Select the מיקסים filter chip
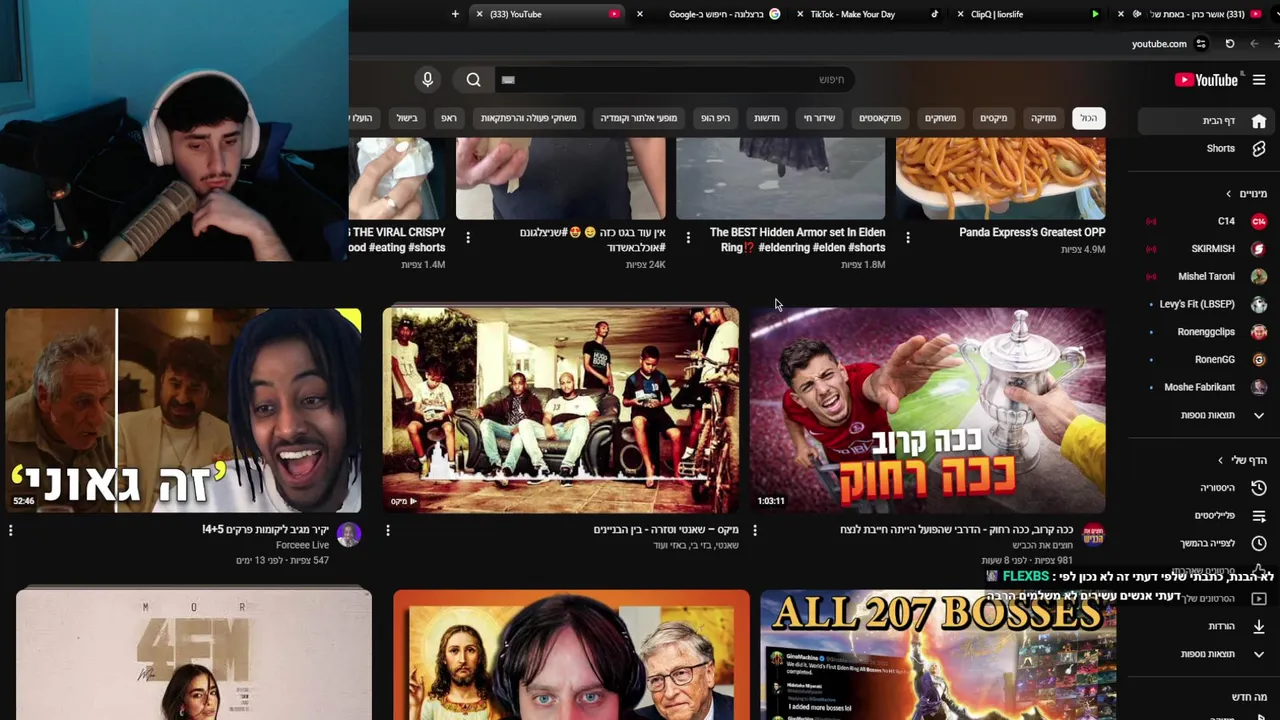Viewport: 1280px width, 720px height. 994,118
